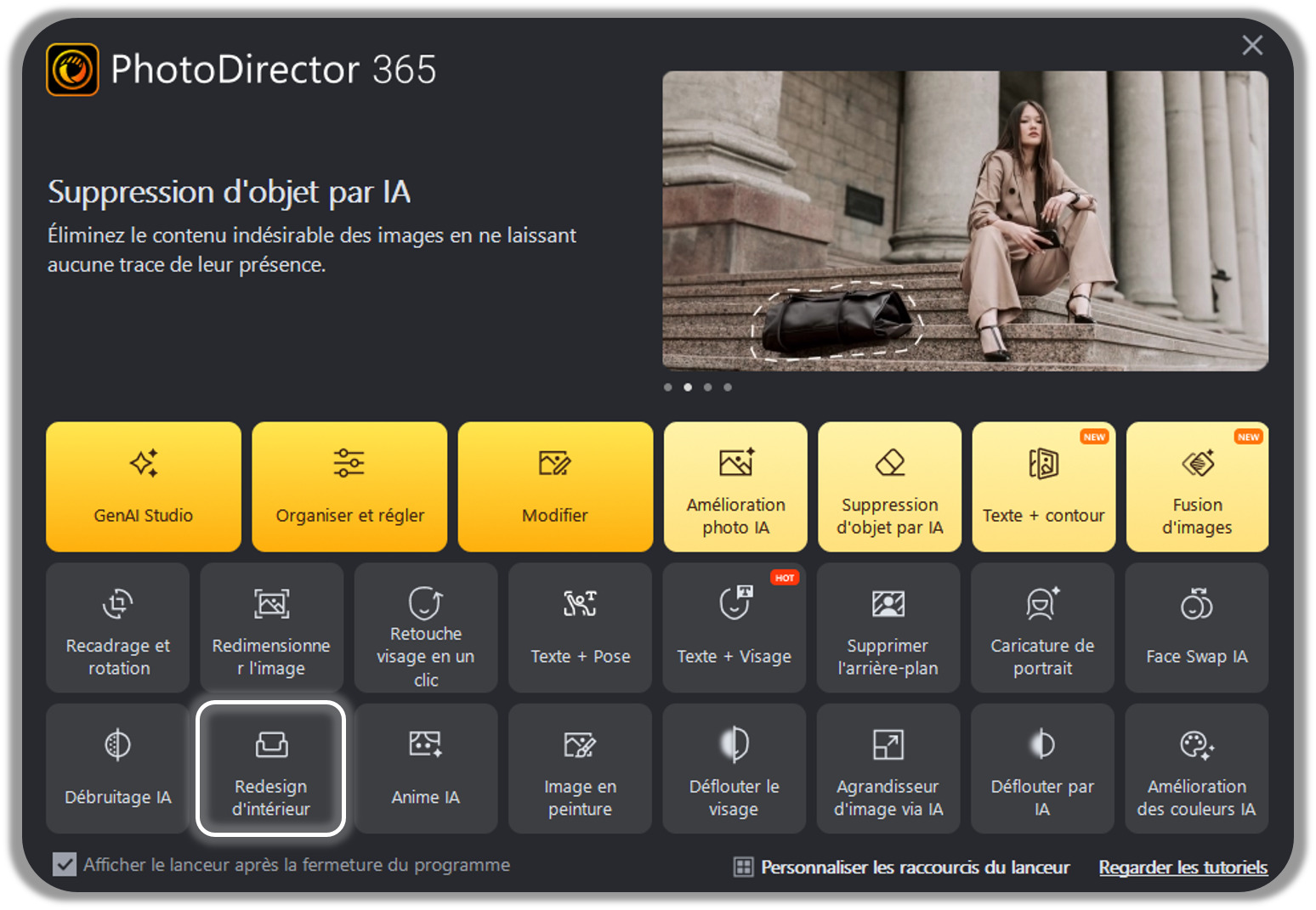Select the second carousel slide dot
The height and width of the screenshot is (910, 1316).
pyautogui.click(x=688, y=387)
